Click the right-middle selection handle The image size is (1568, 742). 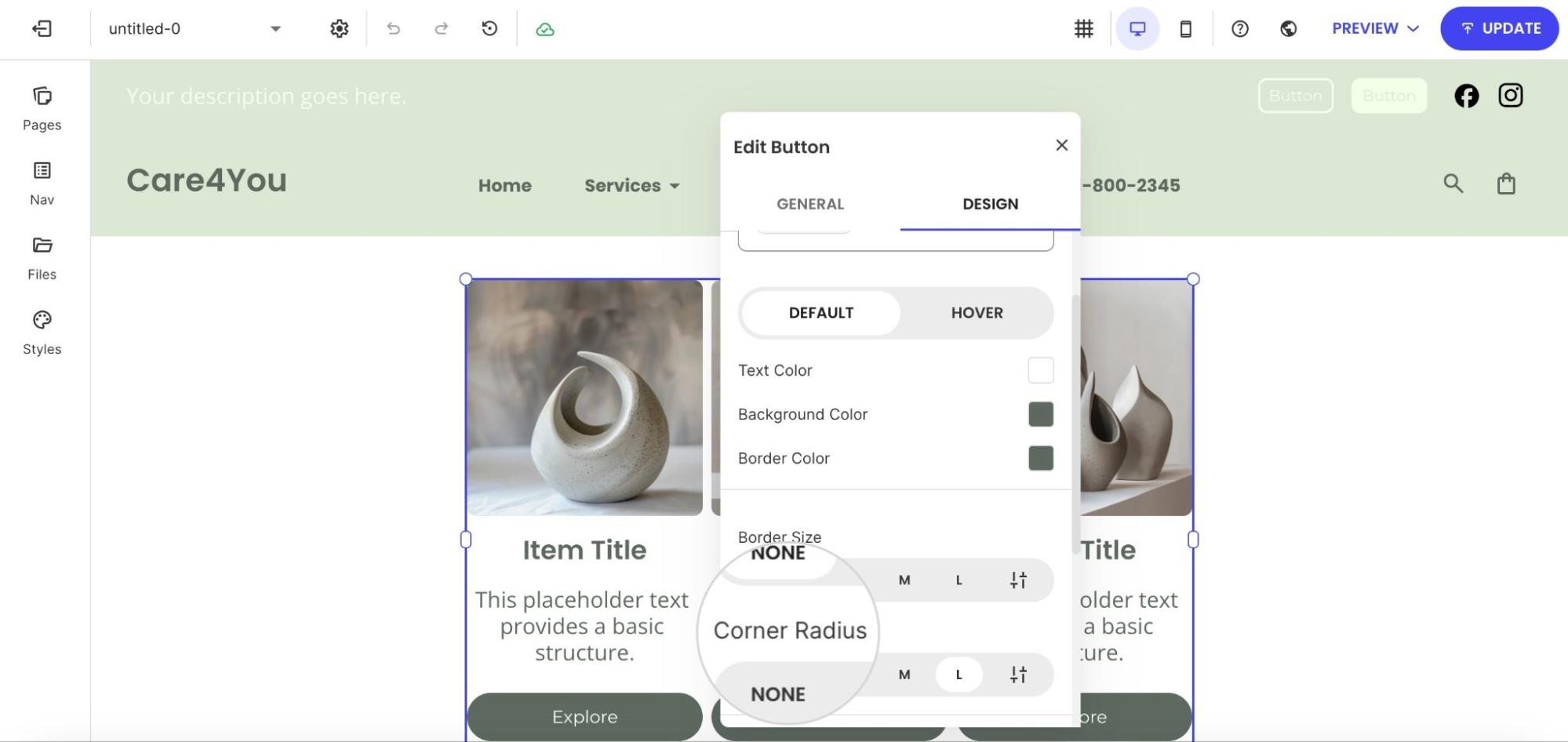tap(1193, 540)
